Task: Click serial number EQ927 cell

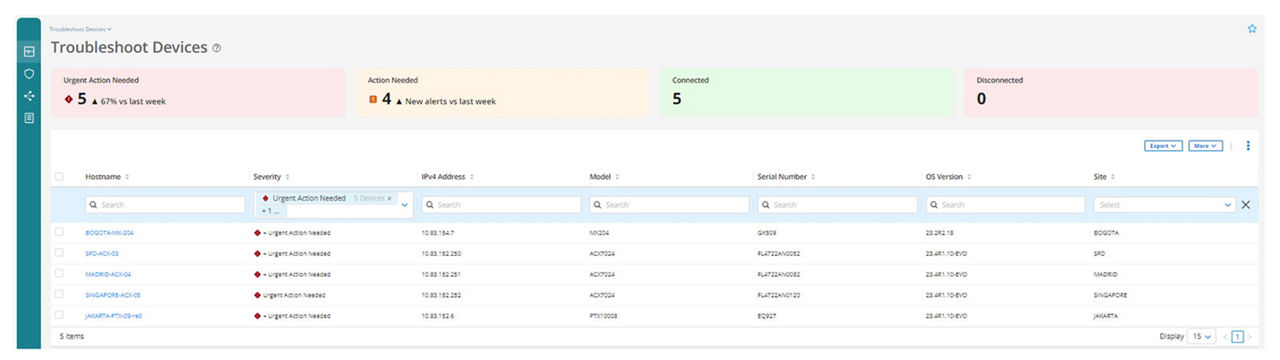Action: coord(768,316)
